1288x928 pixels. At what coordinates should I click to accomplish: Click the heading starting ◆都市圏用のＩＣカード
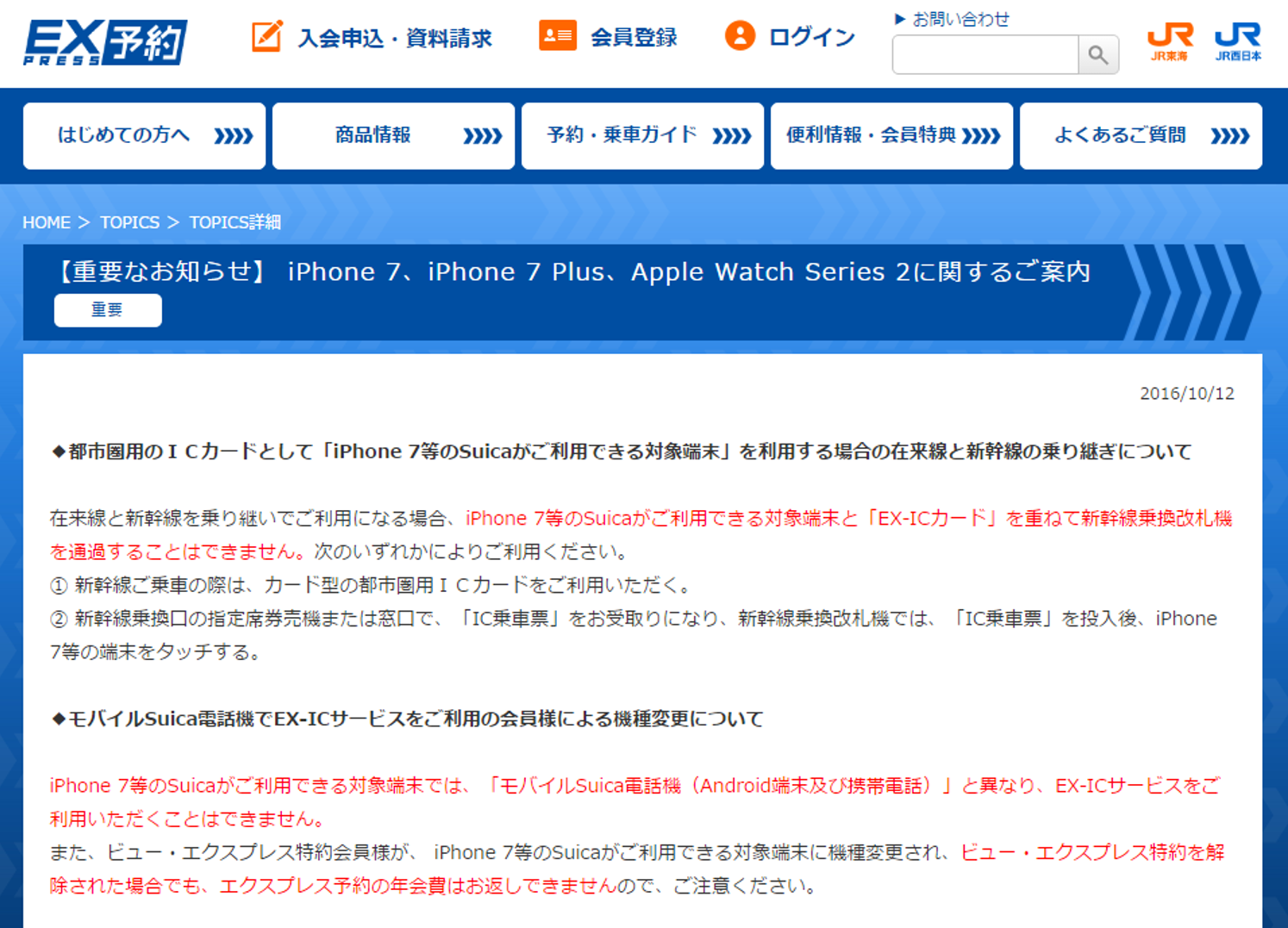(622, 452)
